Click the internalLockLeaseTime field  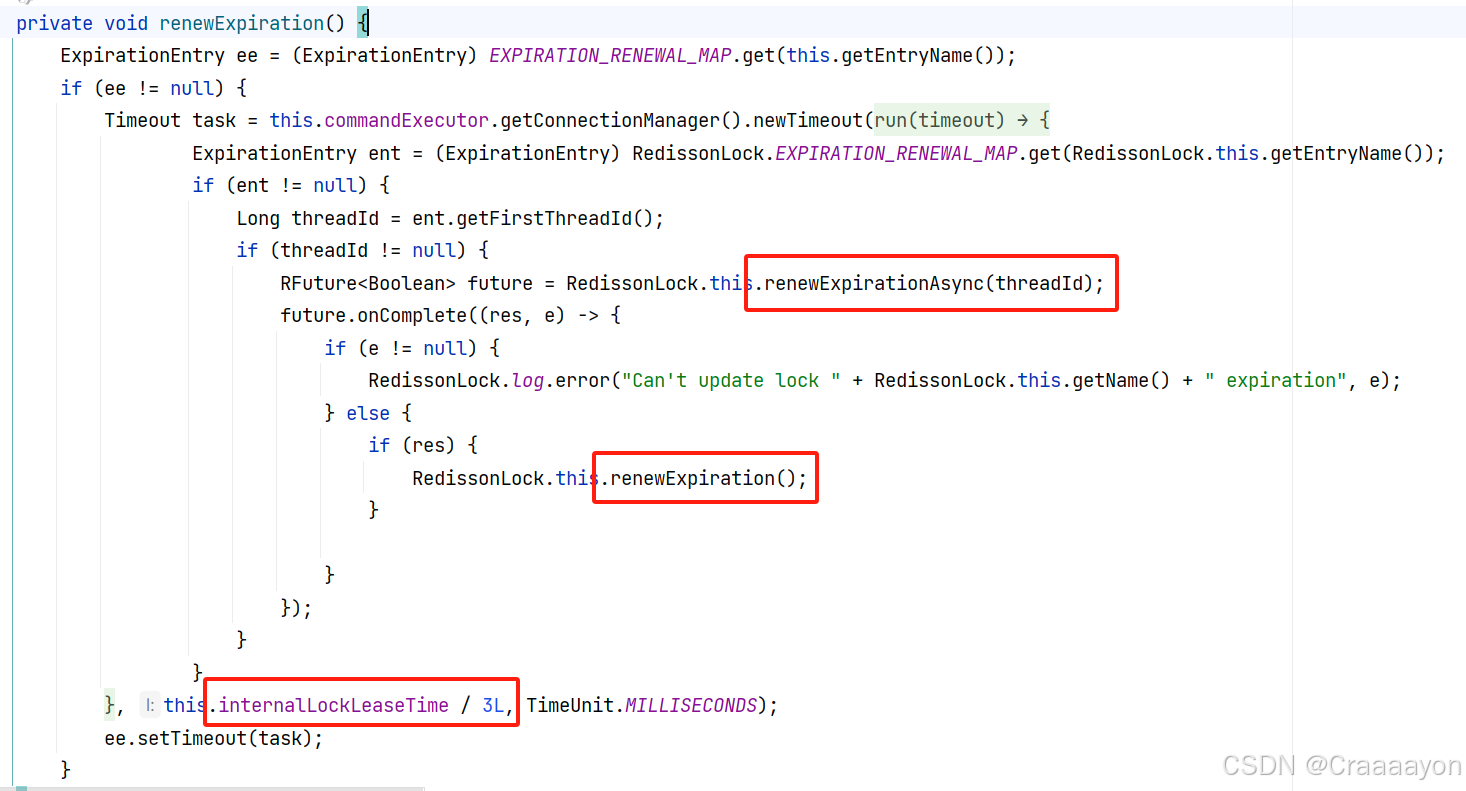tap(333, 705)
